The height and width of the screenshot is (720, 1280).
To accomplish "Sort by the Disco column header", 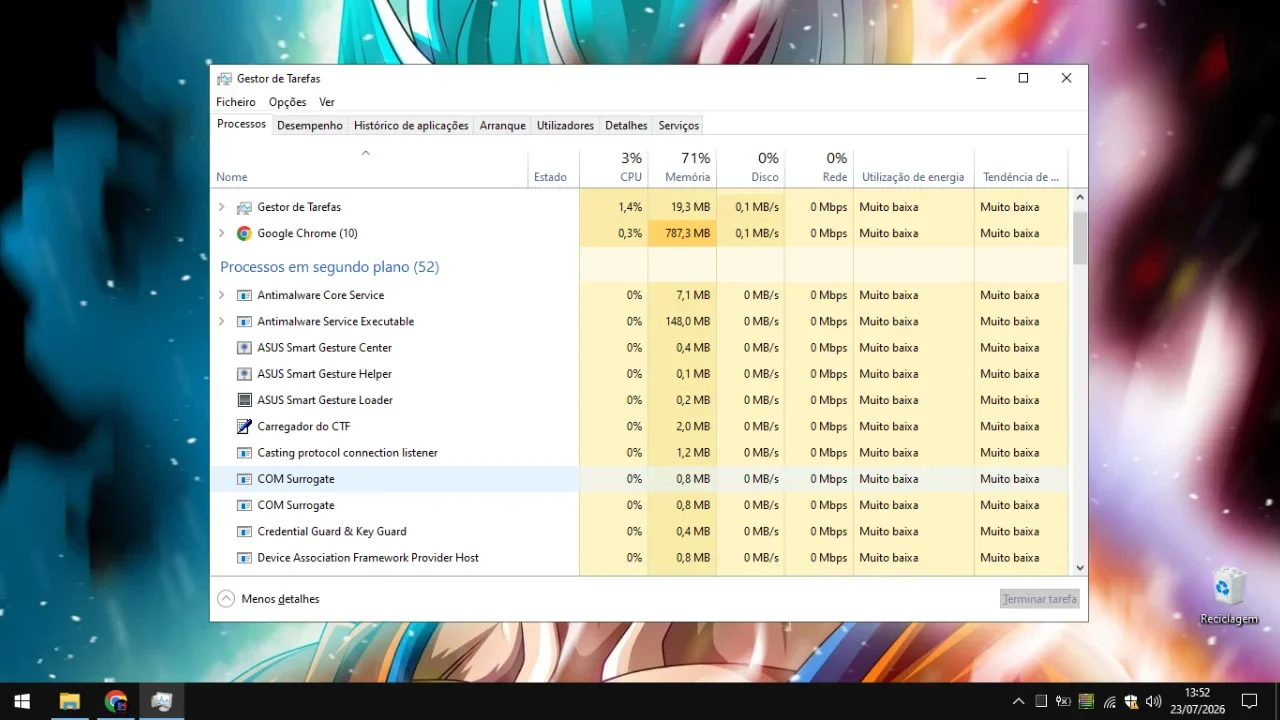I will (751, 167).
